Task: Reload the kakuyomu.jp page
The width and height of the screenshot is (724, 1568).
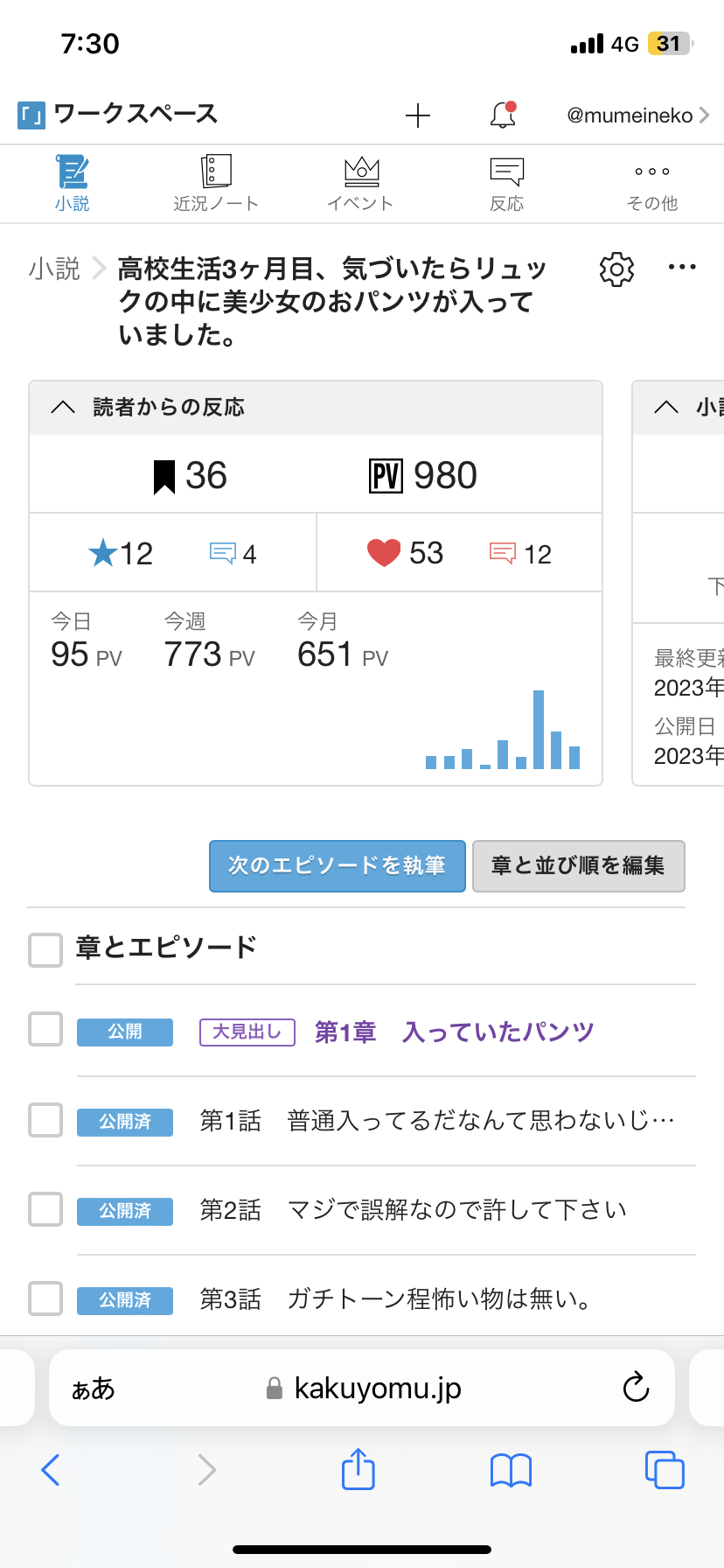Action: tap(636, 1388)
